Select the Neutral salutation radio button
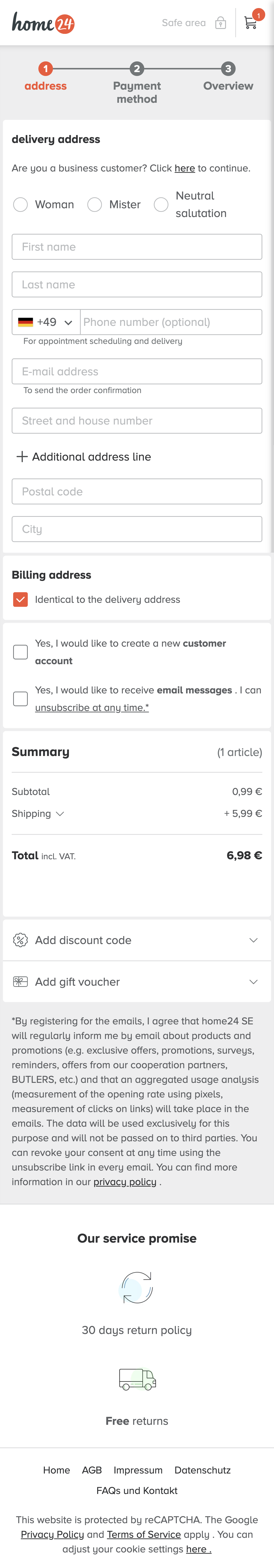 click(x=161, y=205)
